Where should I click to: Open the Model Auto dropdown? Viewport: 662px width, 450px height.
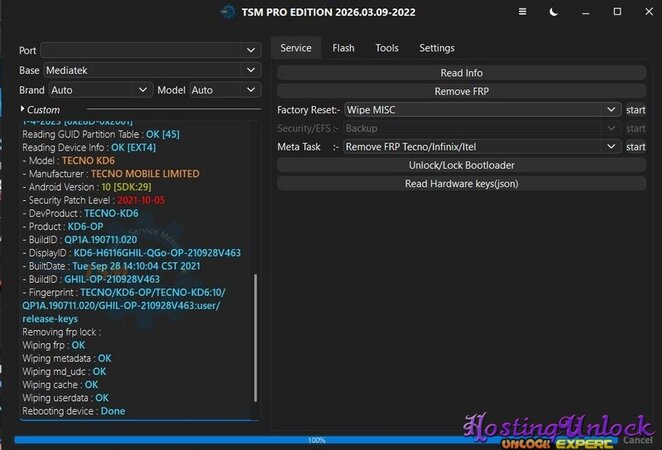[224, 90]
